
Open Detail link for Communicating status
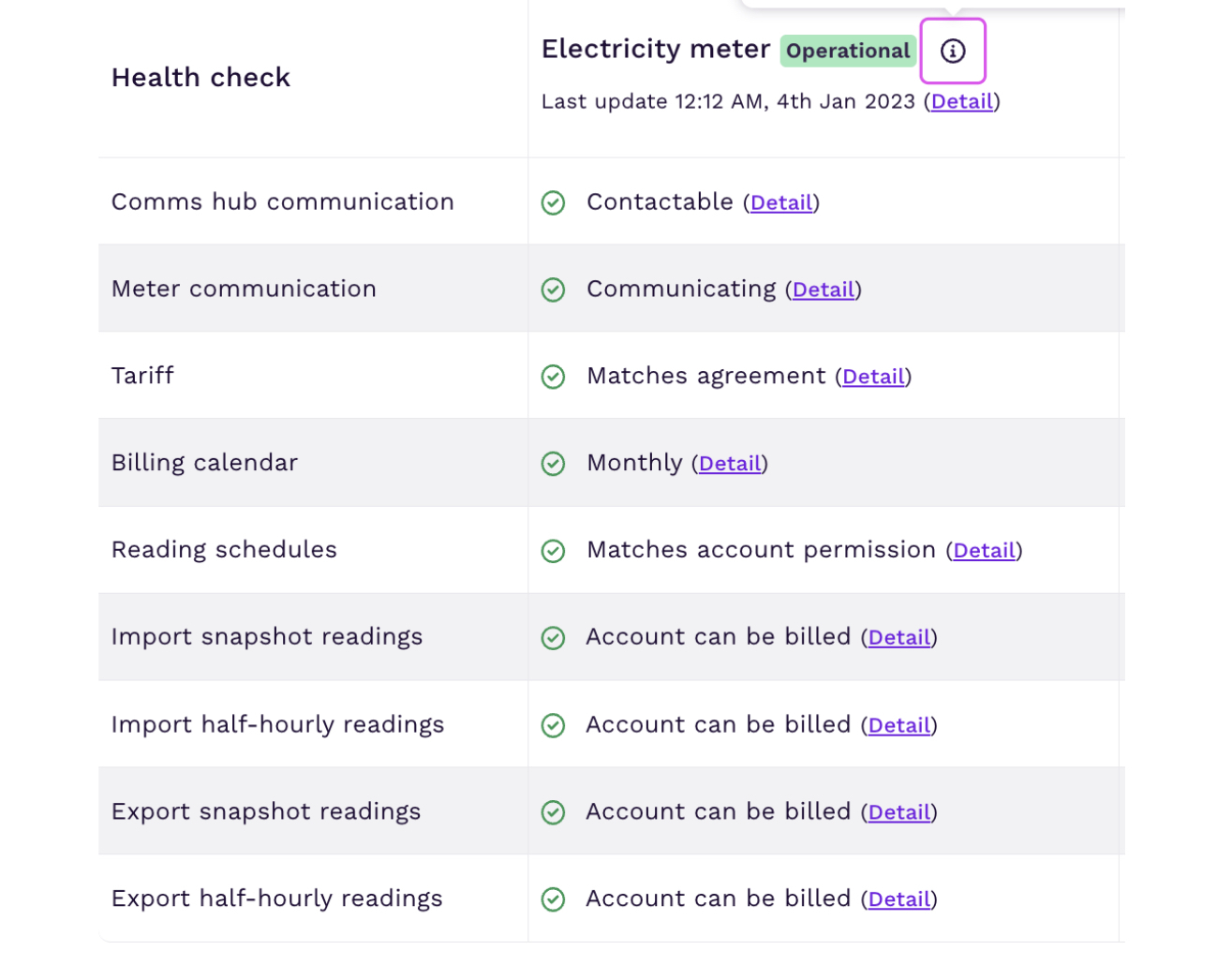pos(823,289)
